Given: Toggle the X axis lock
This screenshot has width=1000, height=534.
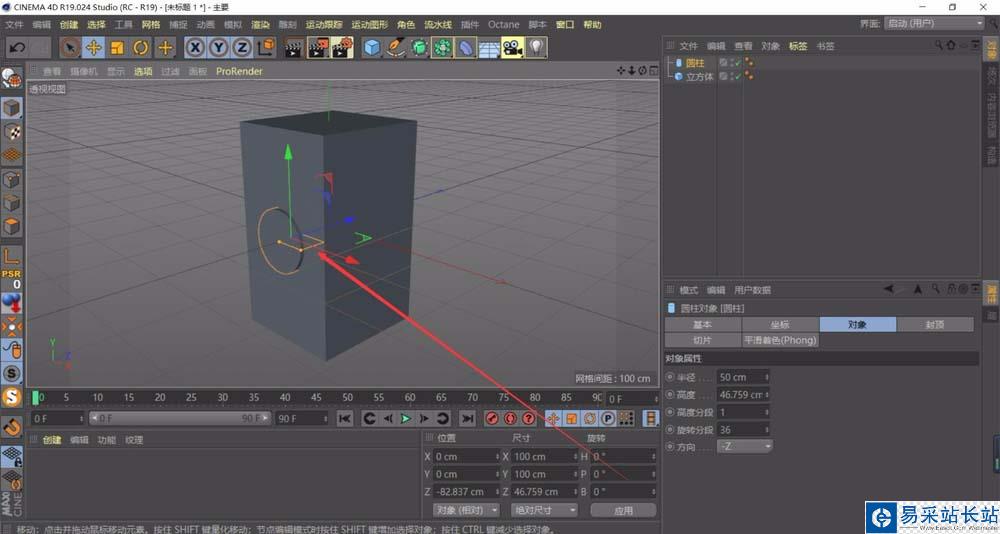Looking at the screenshot, I should coord(195,48).
